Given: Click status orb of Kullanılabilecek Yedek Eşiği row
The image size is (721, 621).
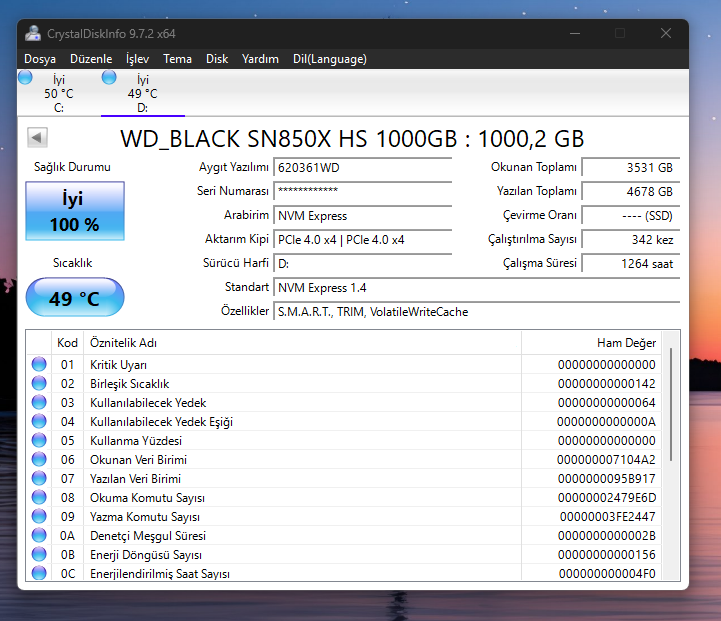Looking at the screenshot, I should tap(39, 421).
